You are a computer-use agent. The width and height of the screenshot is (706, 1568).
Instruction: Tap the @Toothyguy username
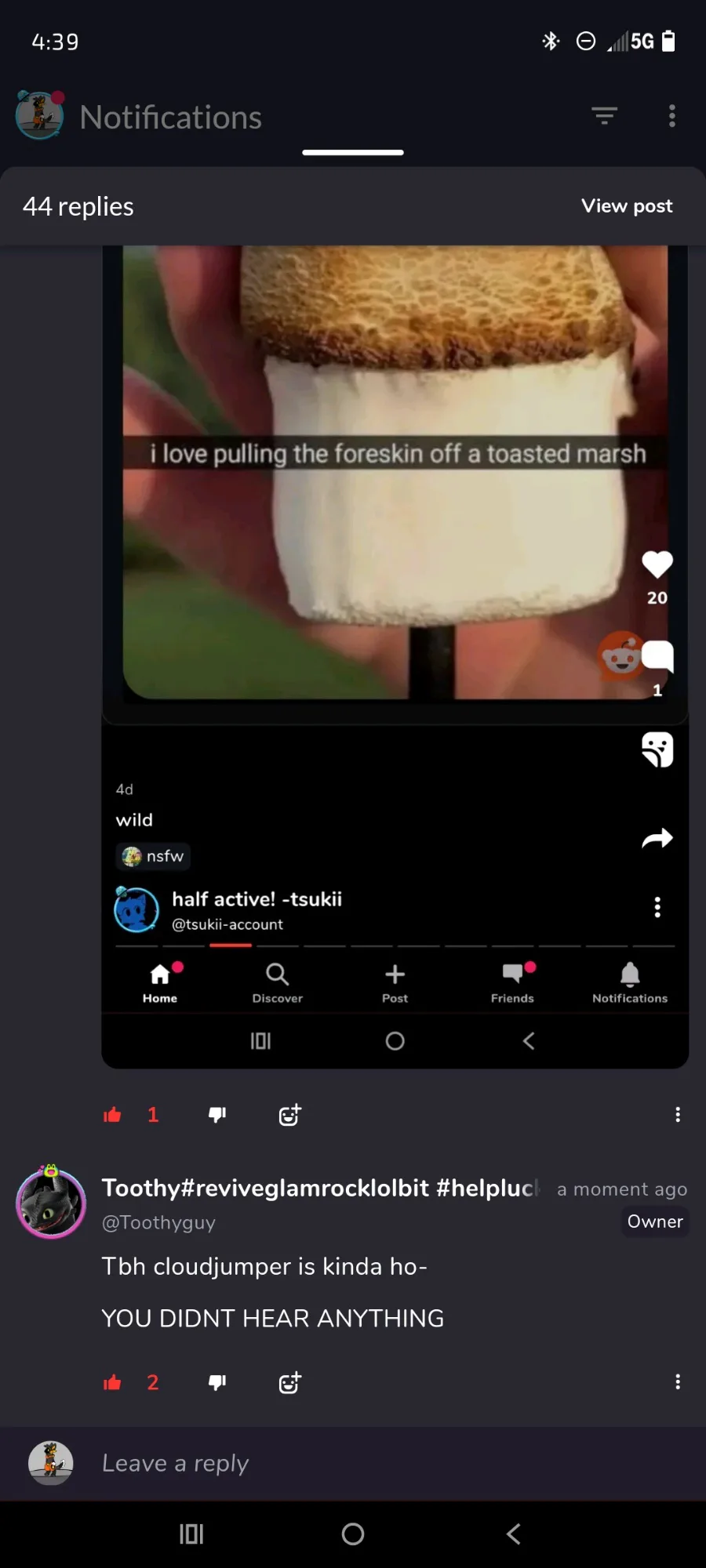click(x=158, y=1222)
